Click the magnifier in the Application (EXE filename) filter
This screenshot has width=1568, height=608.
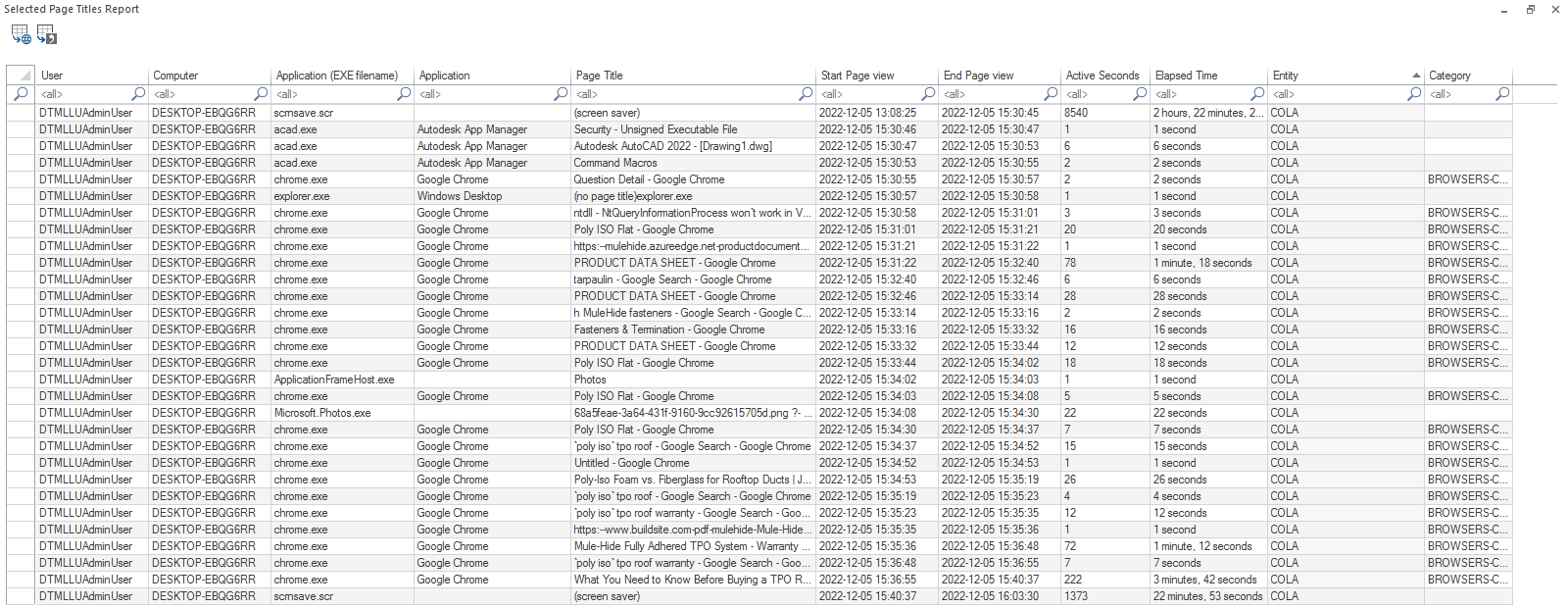404,94
